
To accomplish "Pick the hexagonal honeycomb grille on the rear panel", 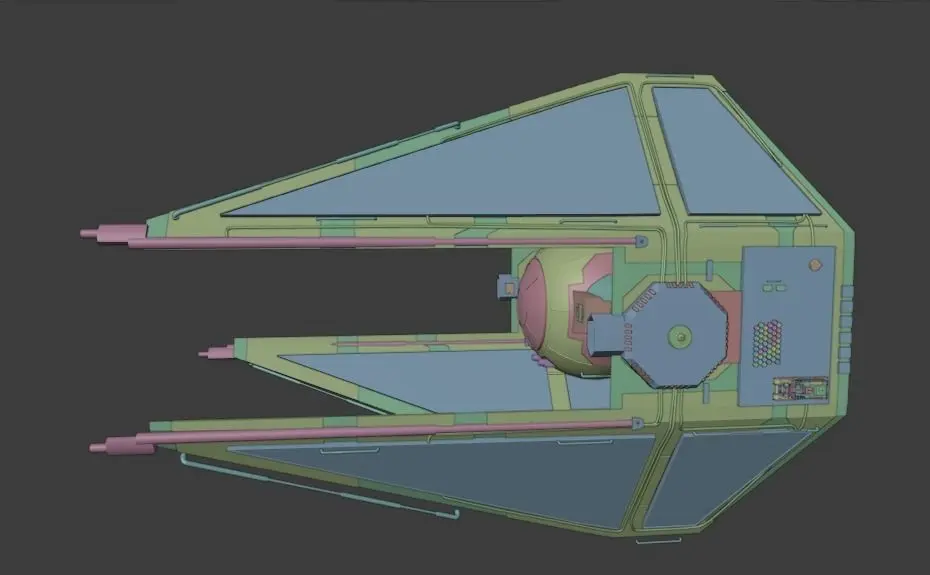I will 767,343.
